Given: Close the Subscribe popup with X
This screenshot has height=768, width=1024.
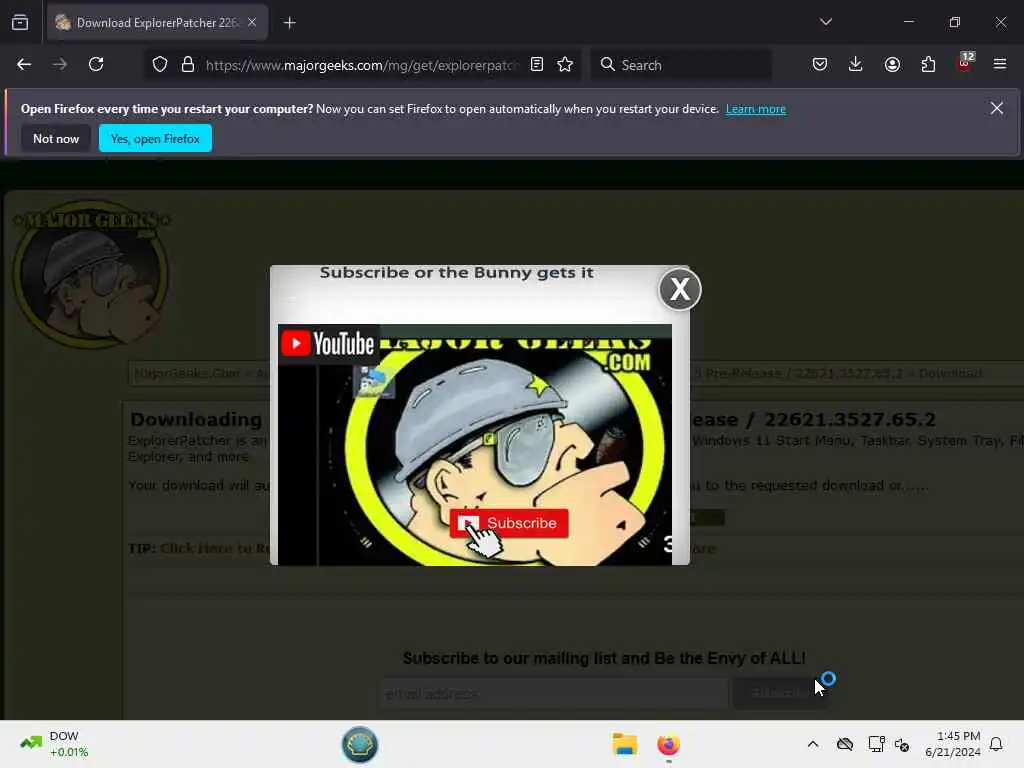Looking at the screenshot, I should [680, 289].
